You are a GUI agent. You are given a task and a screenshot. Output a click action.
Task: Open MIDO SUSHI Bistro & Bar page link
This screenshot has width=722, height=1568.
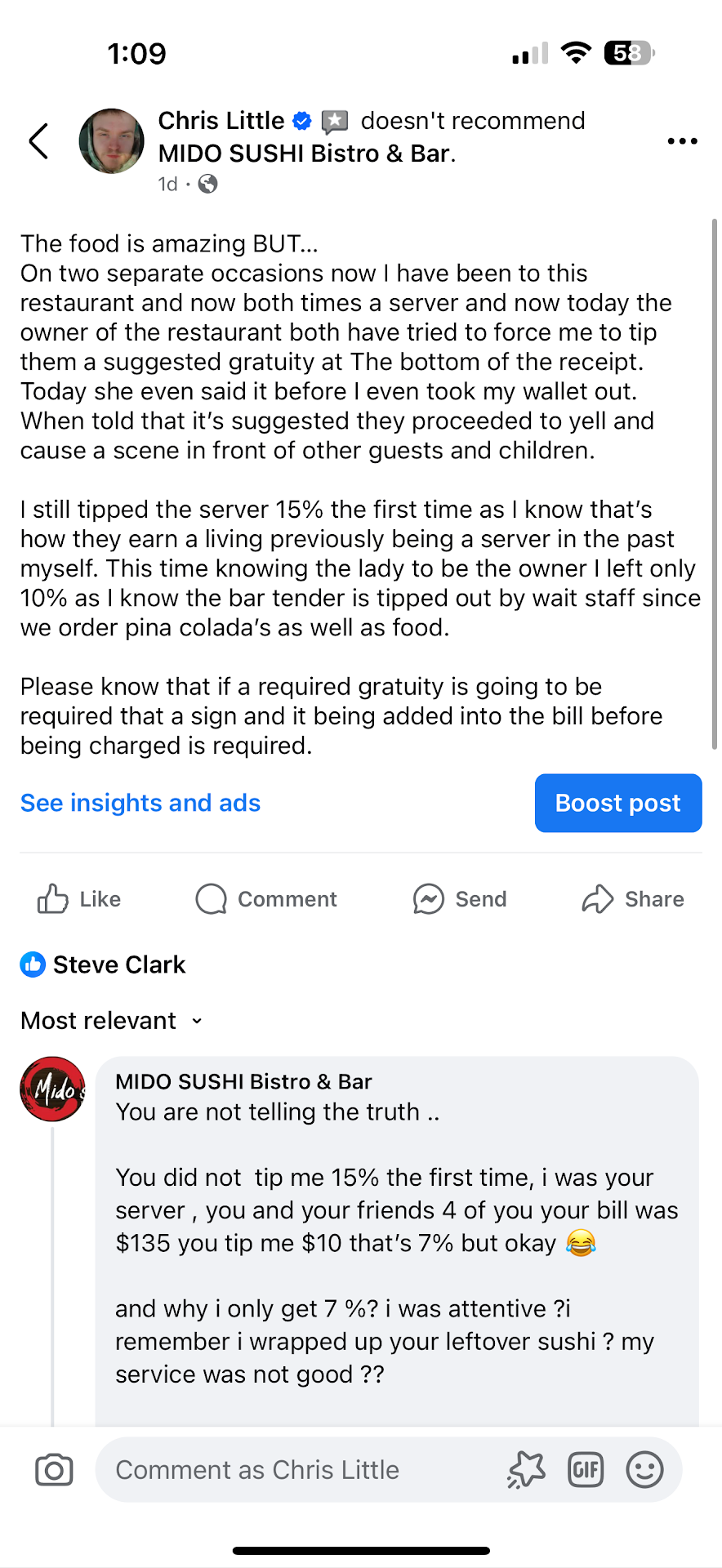coord(304,154)
